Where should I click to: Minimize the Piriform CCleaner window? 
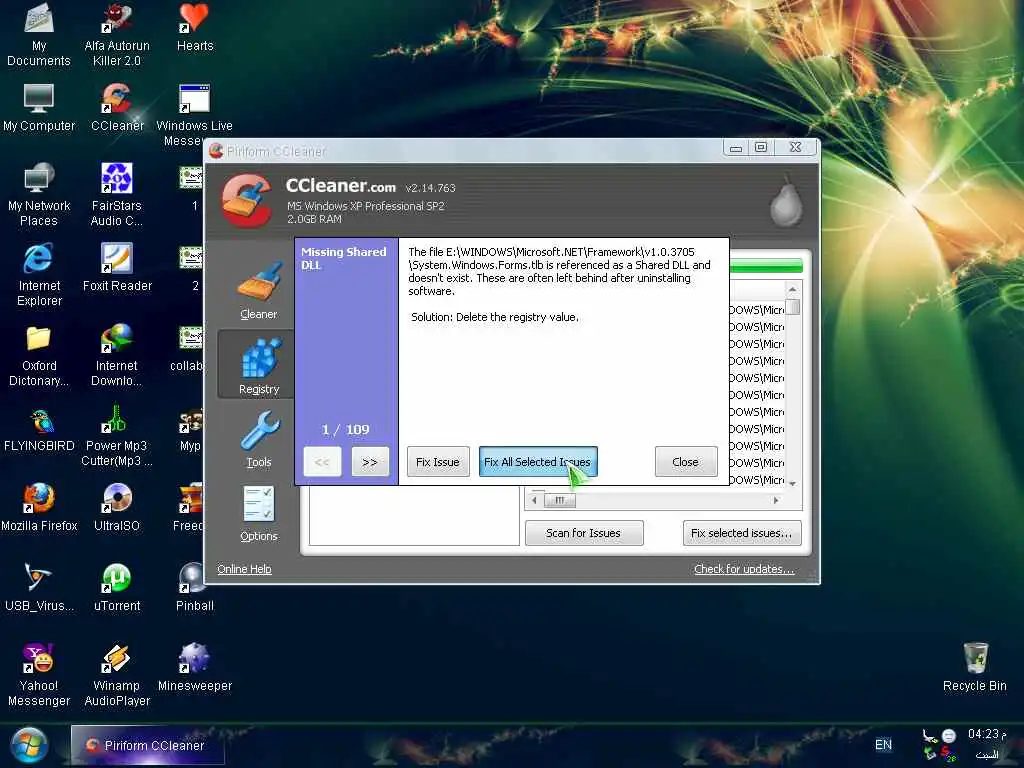point(736,148)
